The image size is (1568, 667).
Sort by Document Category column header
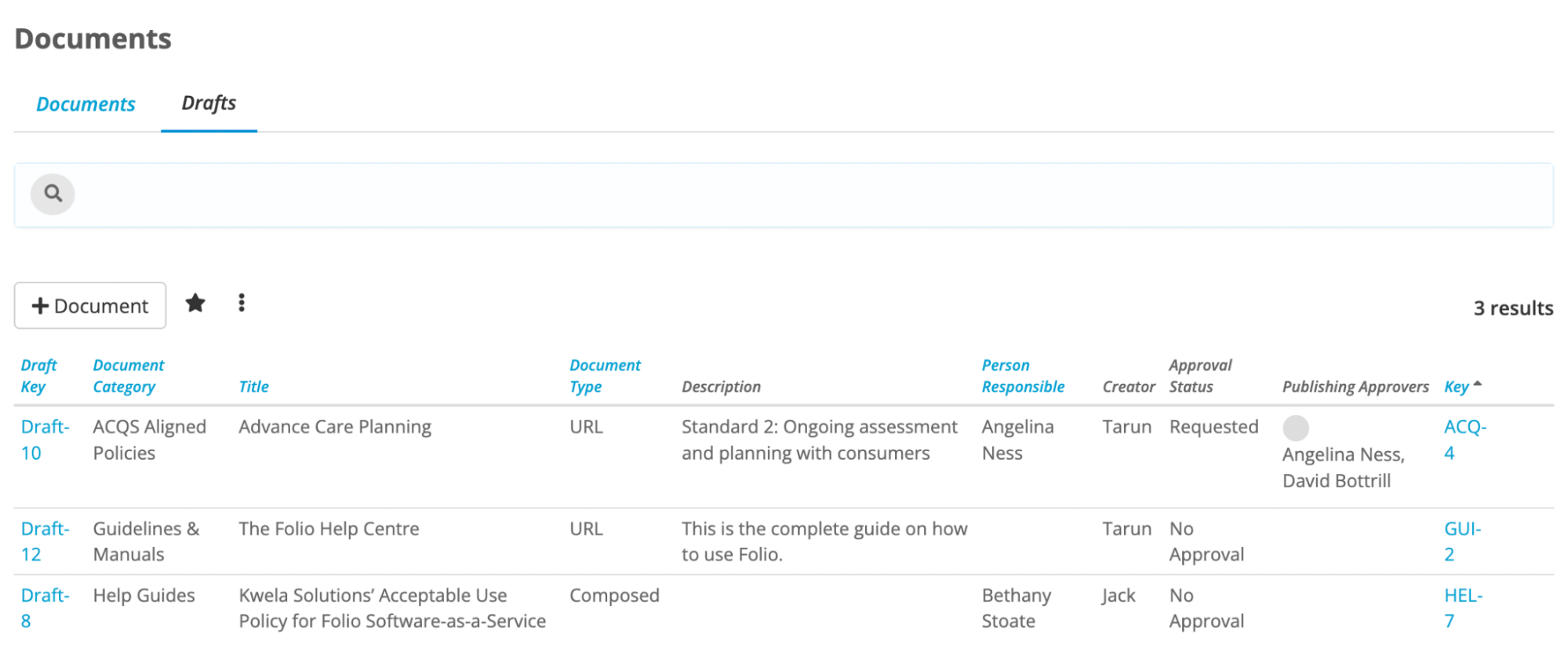pyautogui.click(x=129, y=376)
